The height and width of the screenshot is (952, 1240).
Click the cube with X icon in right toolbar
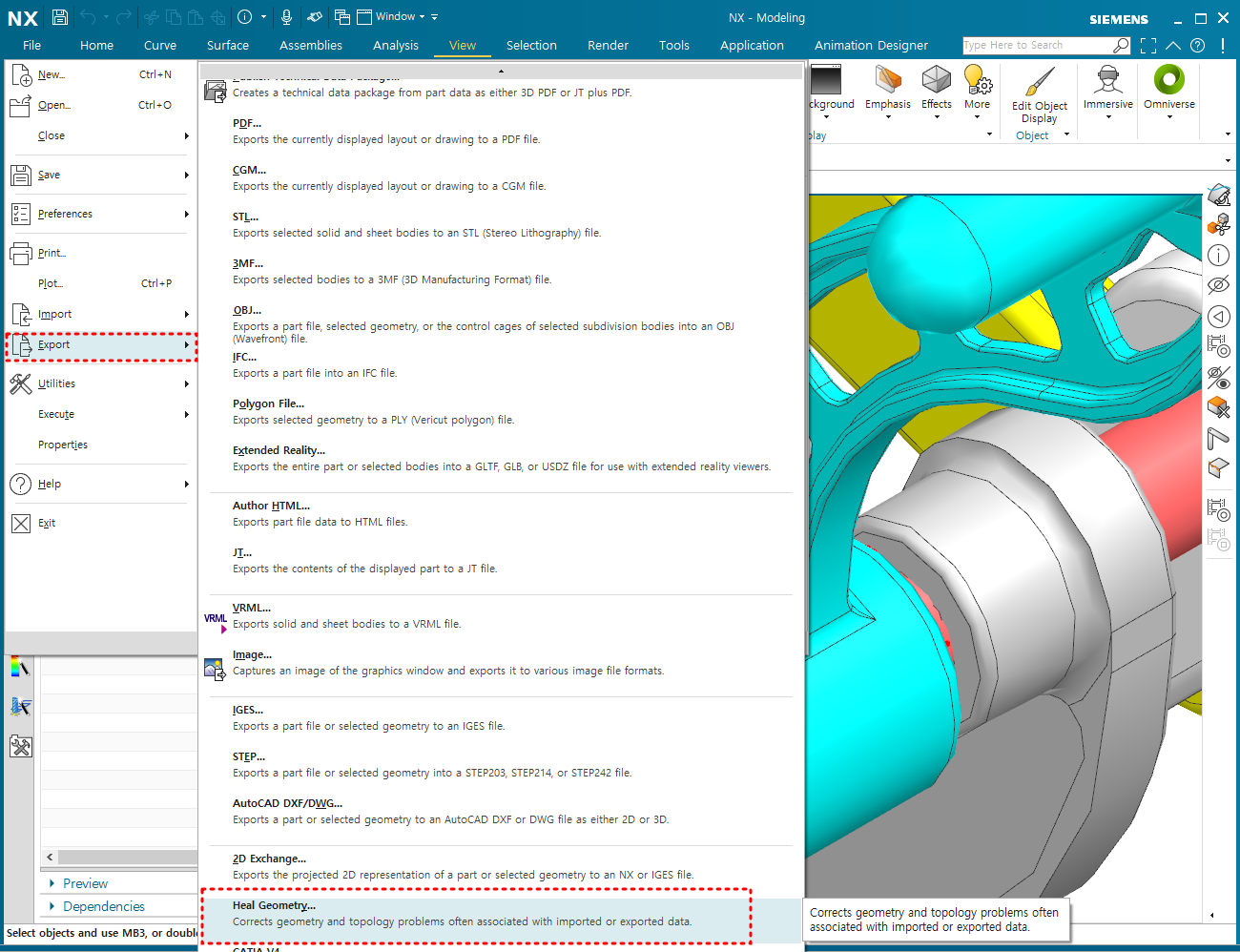coord(1219,407)
